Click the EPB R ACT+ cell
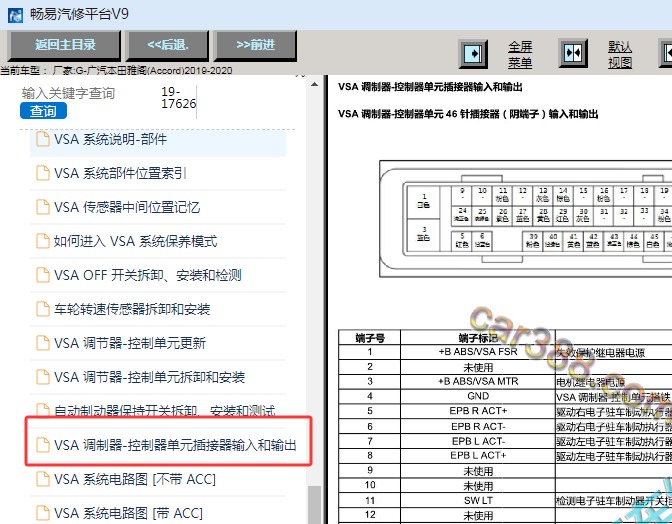This screenshot has height=524, width=672. pos(478,411)
